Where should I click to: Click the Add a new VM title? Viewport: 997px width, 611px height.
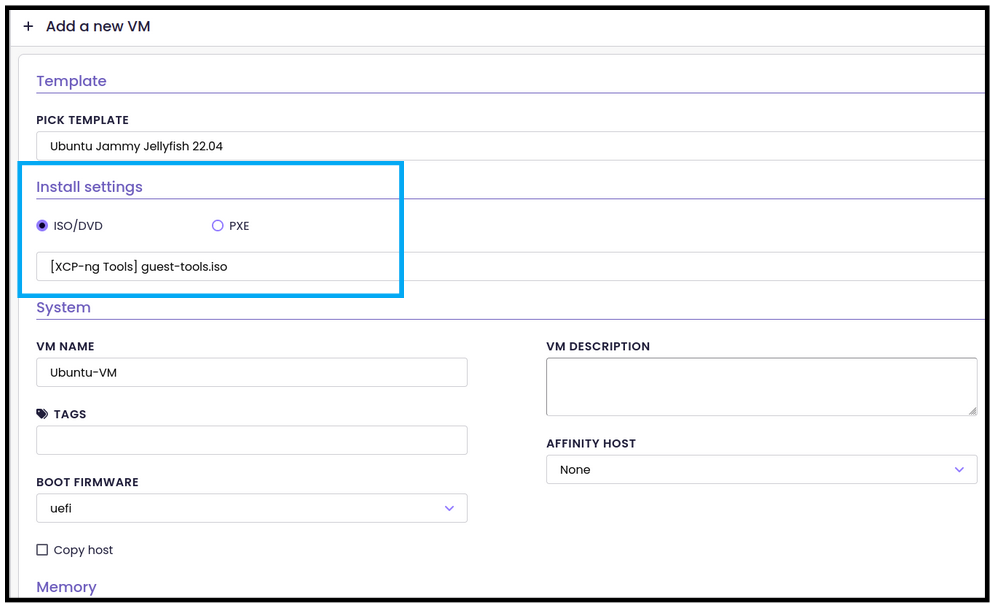click(x=98, y=27)
